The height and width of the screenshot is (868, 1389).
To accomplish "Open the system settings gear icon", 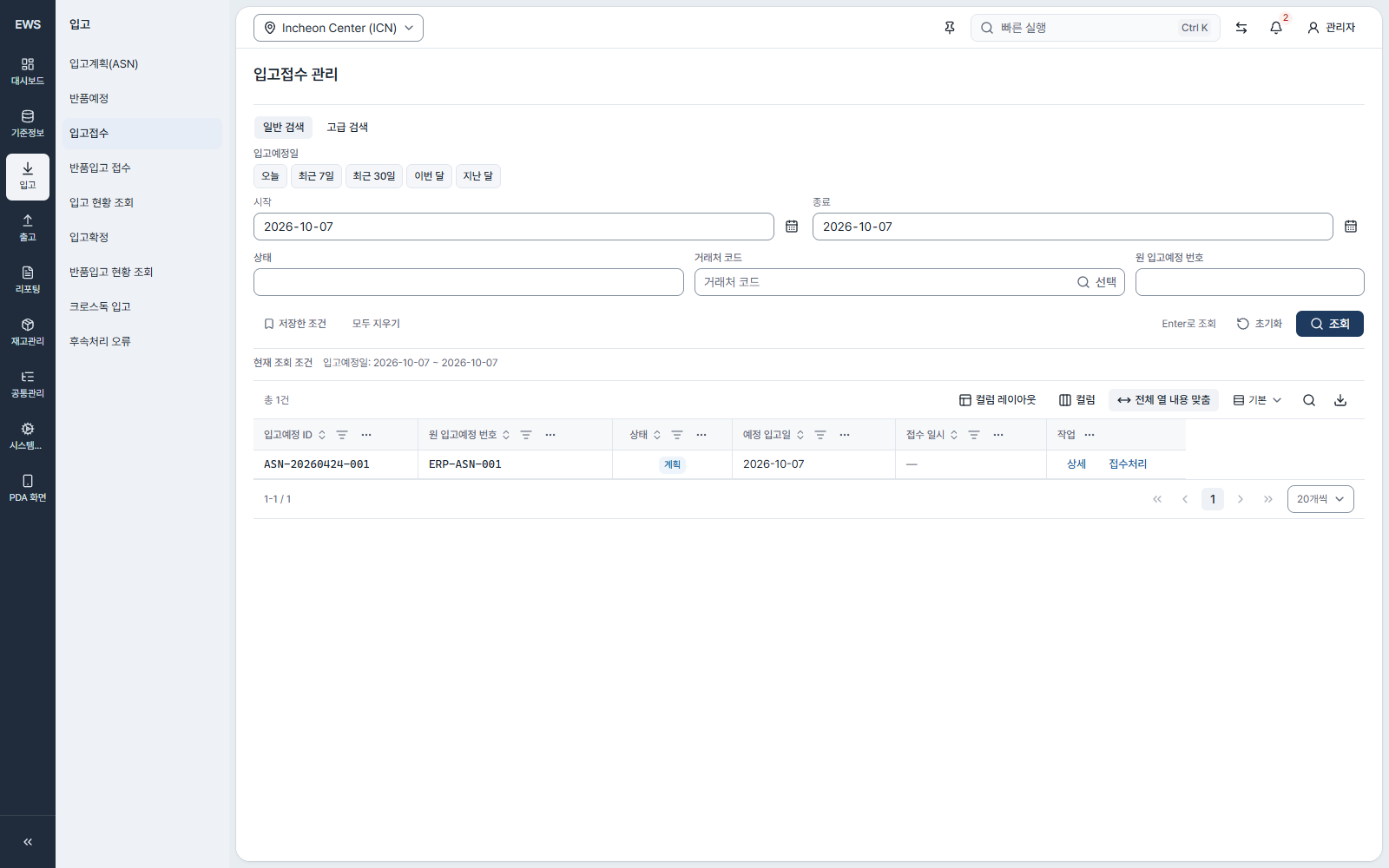I will coord(28,437).
